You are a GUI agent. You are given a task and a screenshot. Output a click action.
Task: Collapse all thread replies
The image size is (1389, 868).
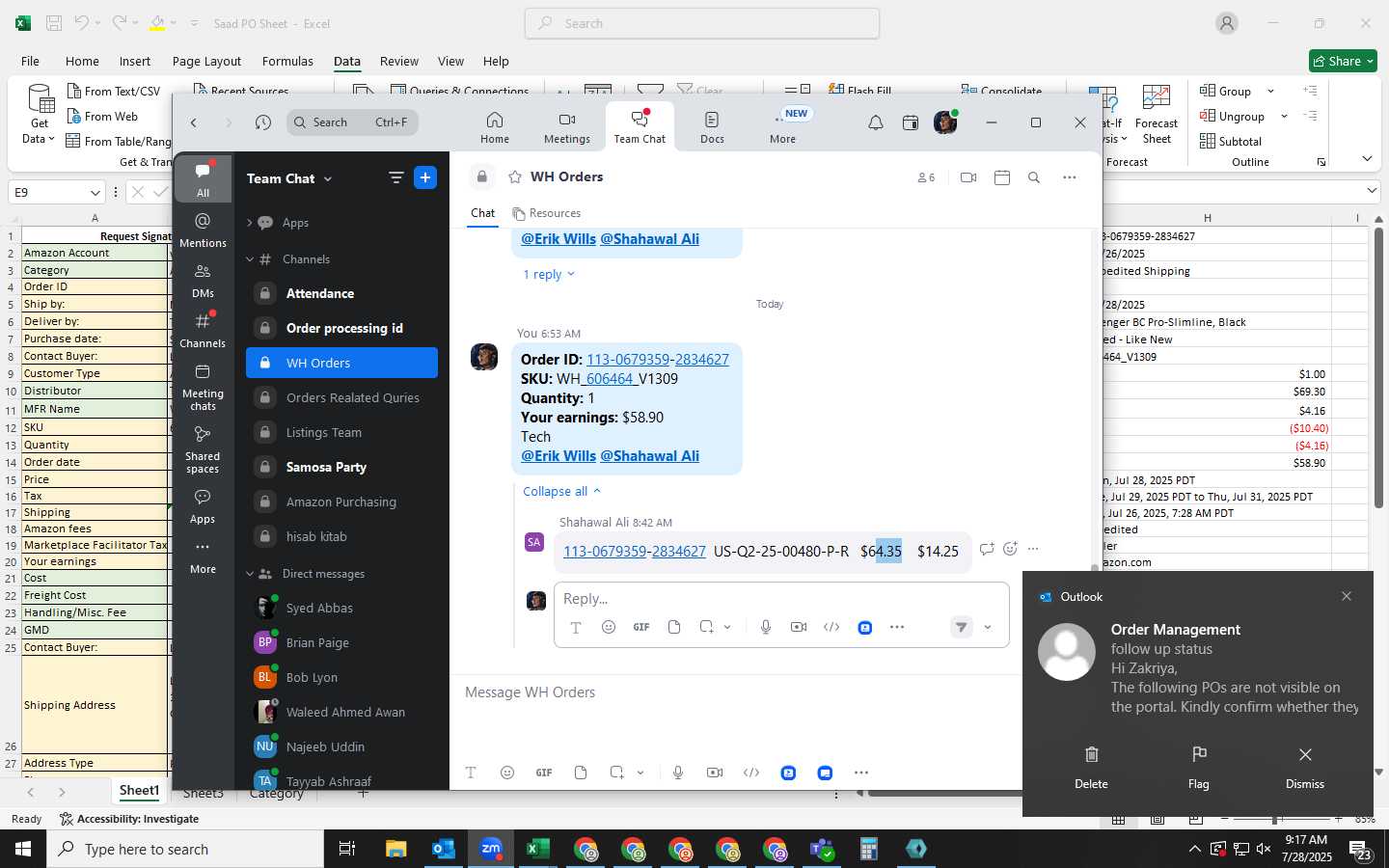[x=561, y=491]
